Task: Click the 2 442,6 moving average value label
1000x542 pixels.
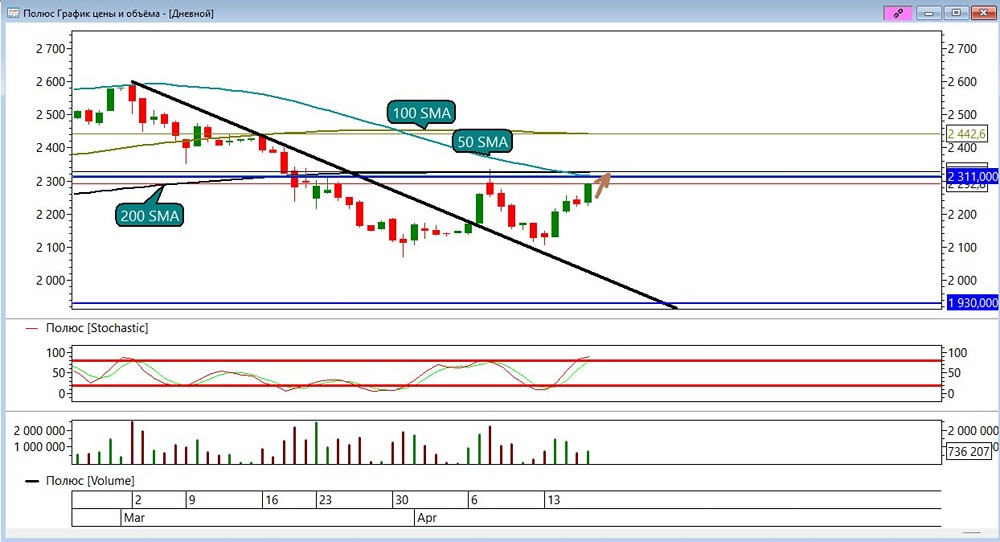Action: (x=967, y=134)
